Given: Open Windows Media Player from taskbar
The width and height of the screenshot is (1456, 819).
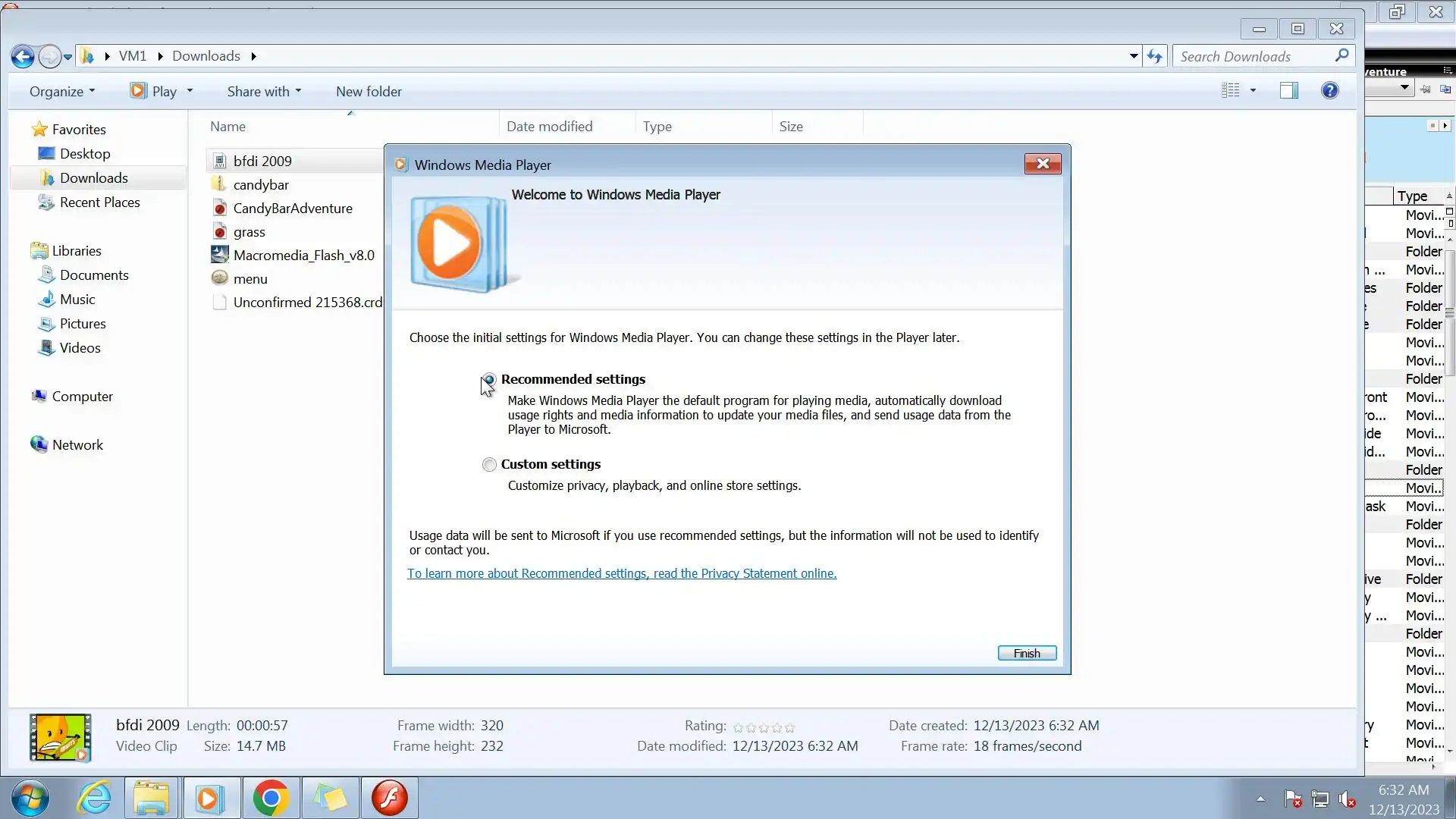Looking at the screenshot, I should (x=210, y=798).
